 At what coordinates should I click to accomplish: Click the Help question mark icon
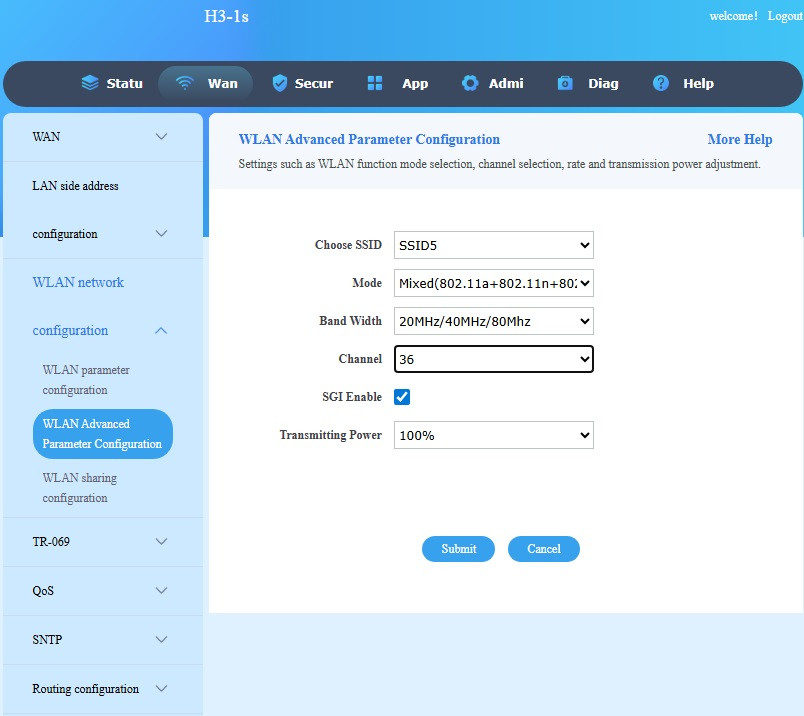point(660,83)
